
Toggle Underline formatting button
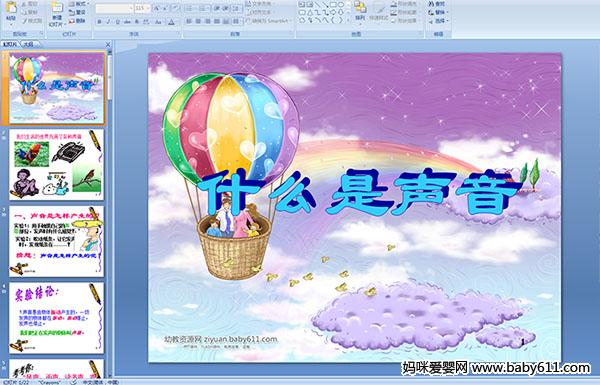(x=117, y=22)
